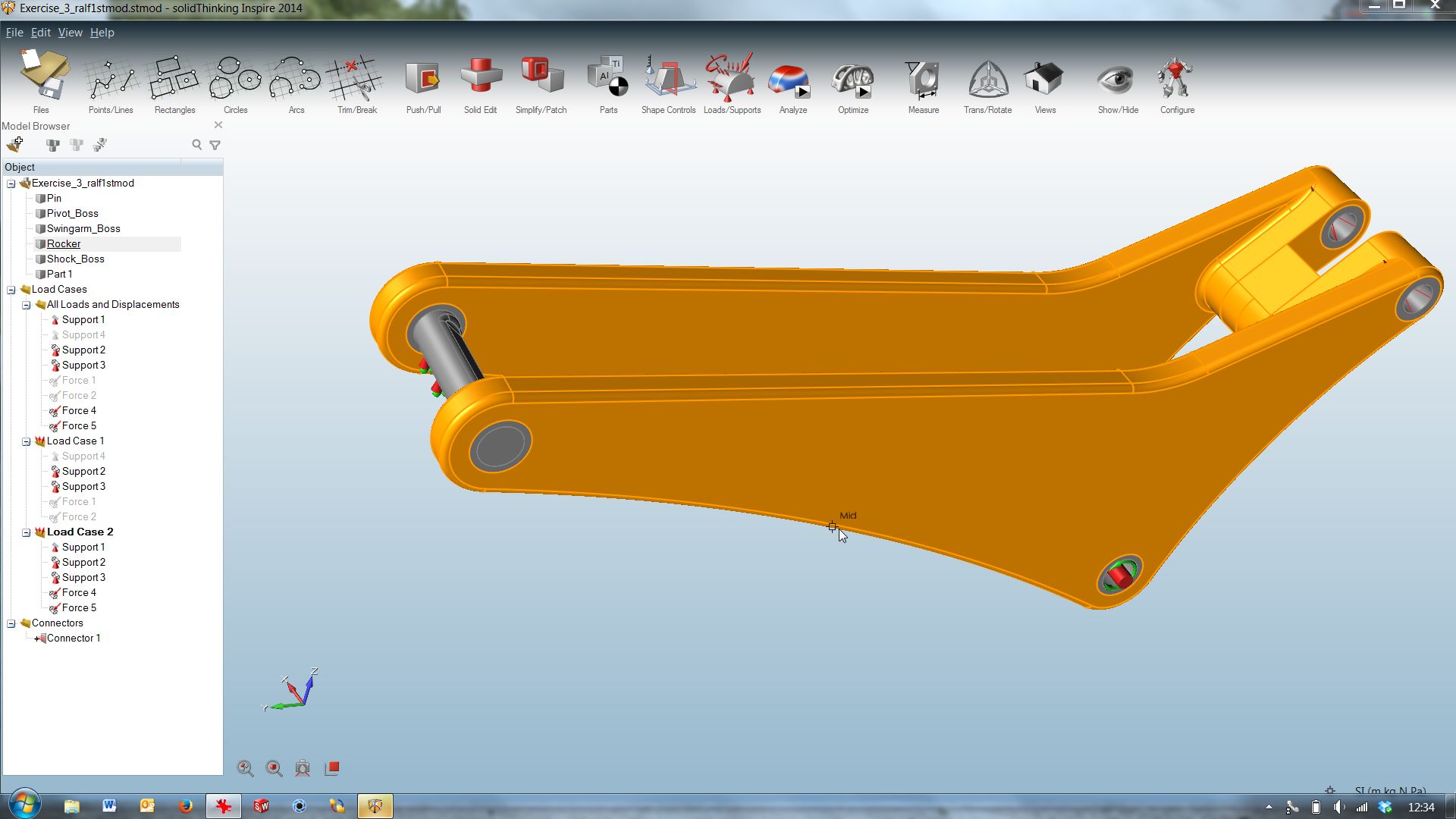1456x819 pixels.
Task: Open the Solid Edit tool
Action: (480, 77)
